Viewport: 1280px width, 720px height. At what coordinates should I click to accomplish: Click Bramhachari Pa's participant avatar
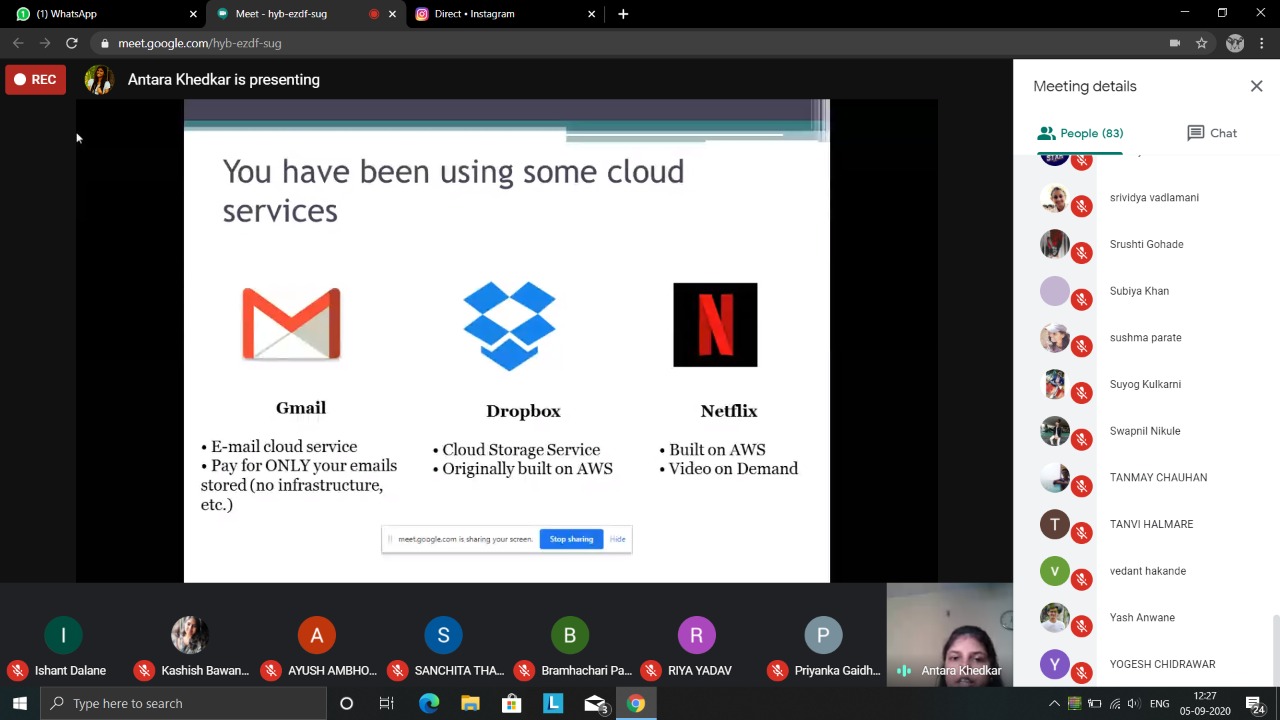point(570,635)
